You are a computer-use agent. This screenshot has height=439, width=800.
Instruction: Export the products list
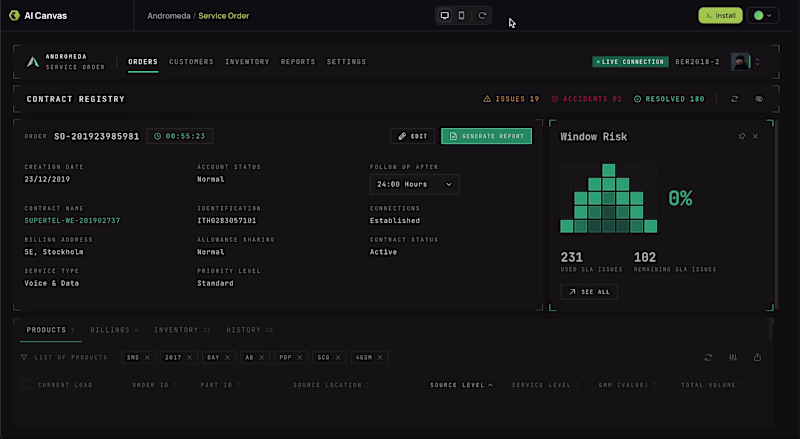coord(757,357)
